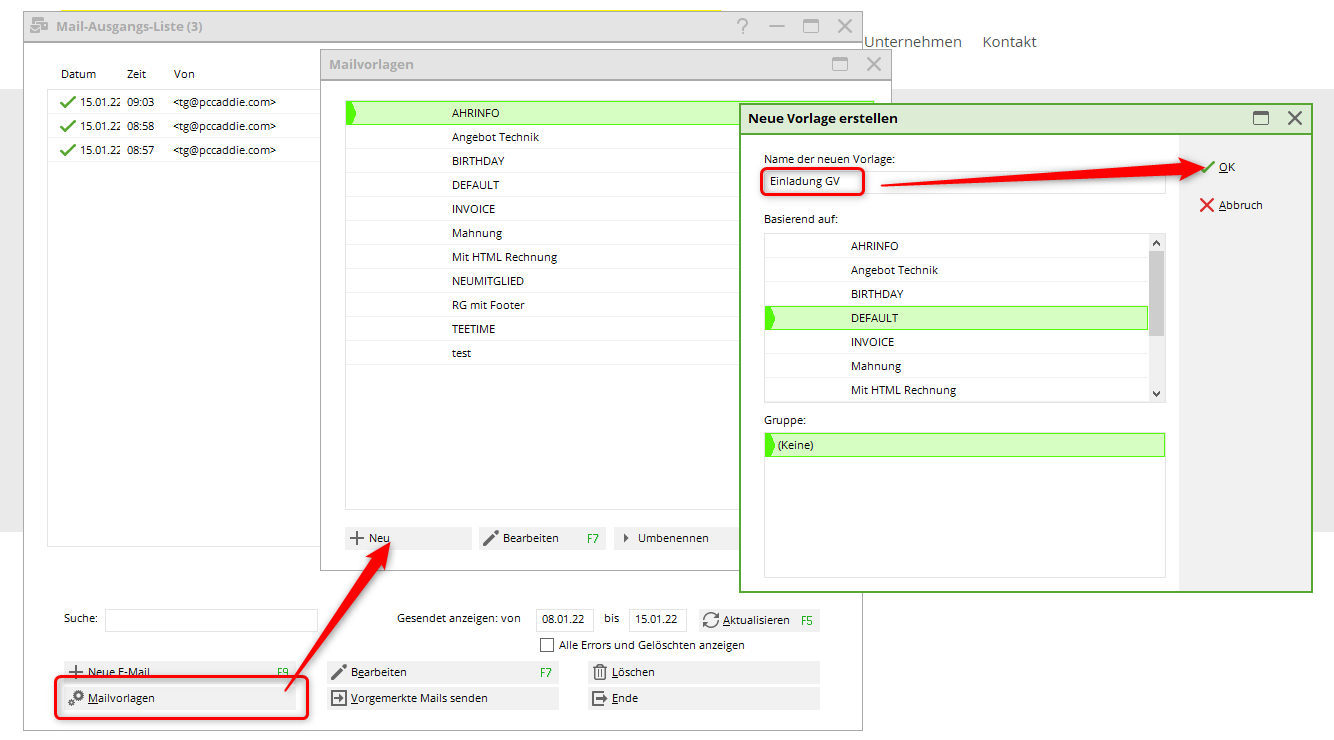Click the scroll-down arrow of Basierend auf list
Viewport: 1334px width, 740px height.
tap(1157, 394)
